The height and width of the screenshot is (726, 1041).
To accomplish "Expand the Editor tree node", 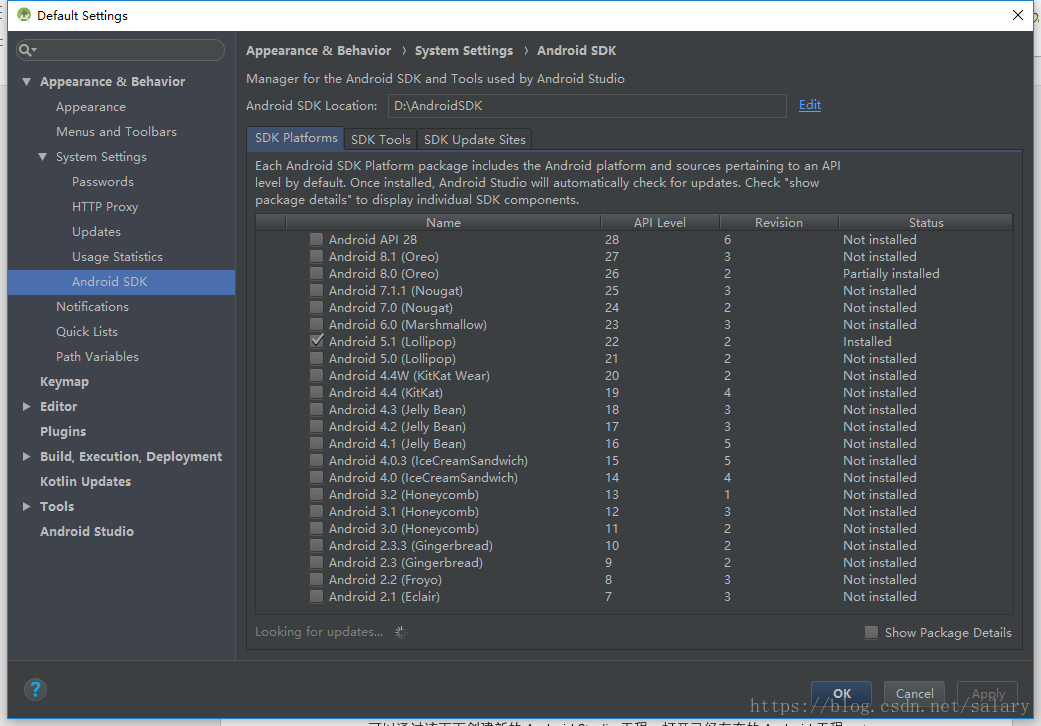I will [x=27, y=406].
